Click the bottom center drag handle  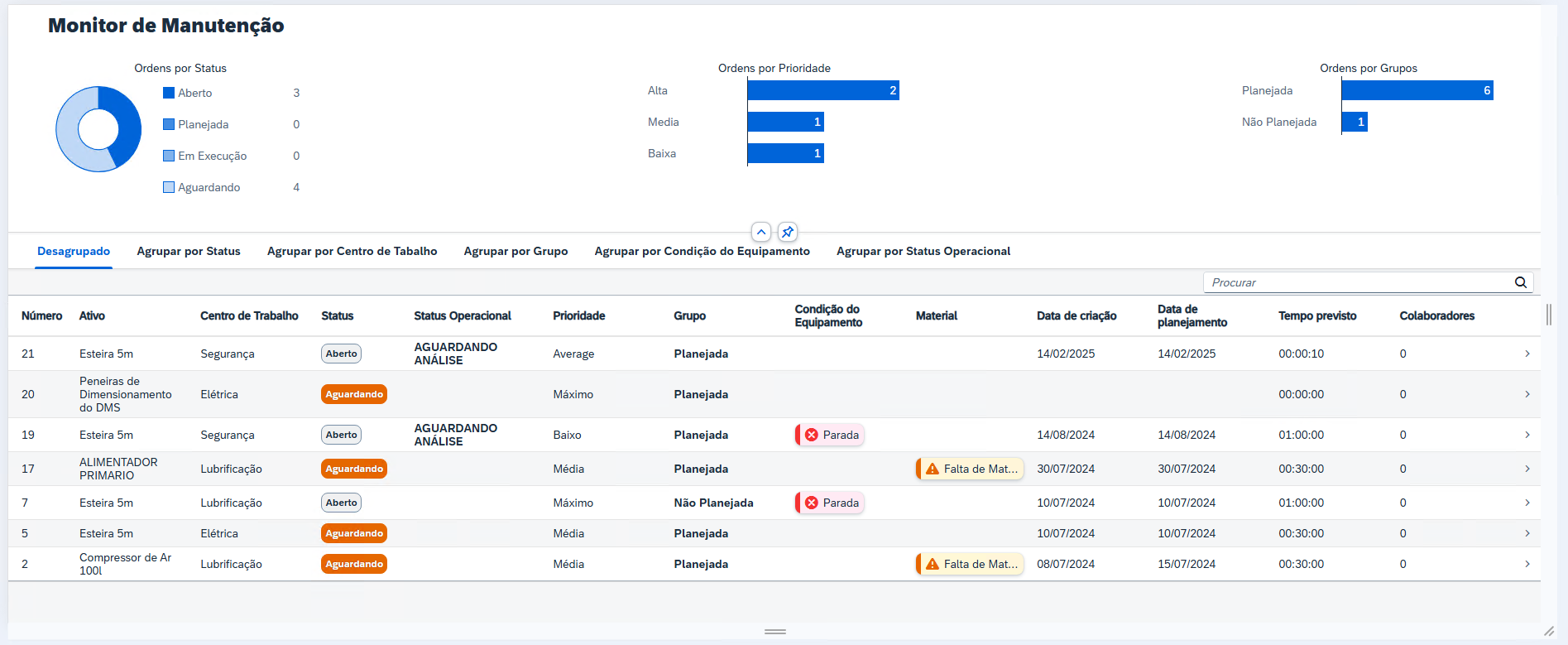(775, 632)
